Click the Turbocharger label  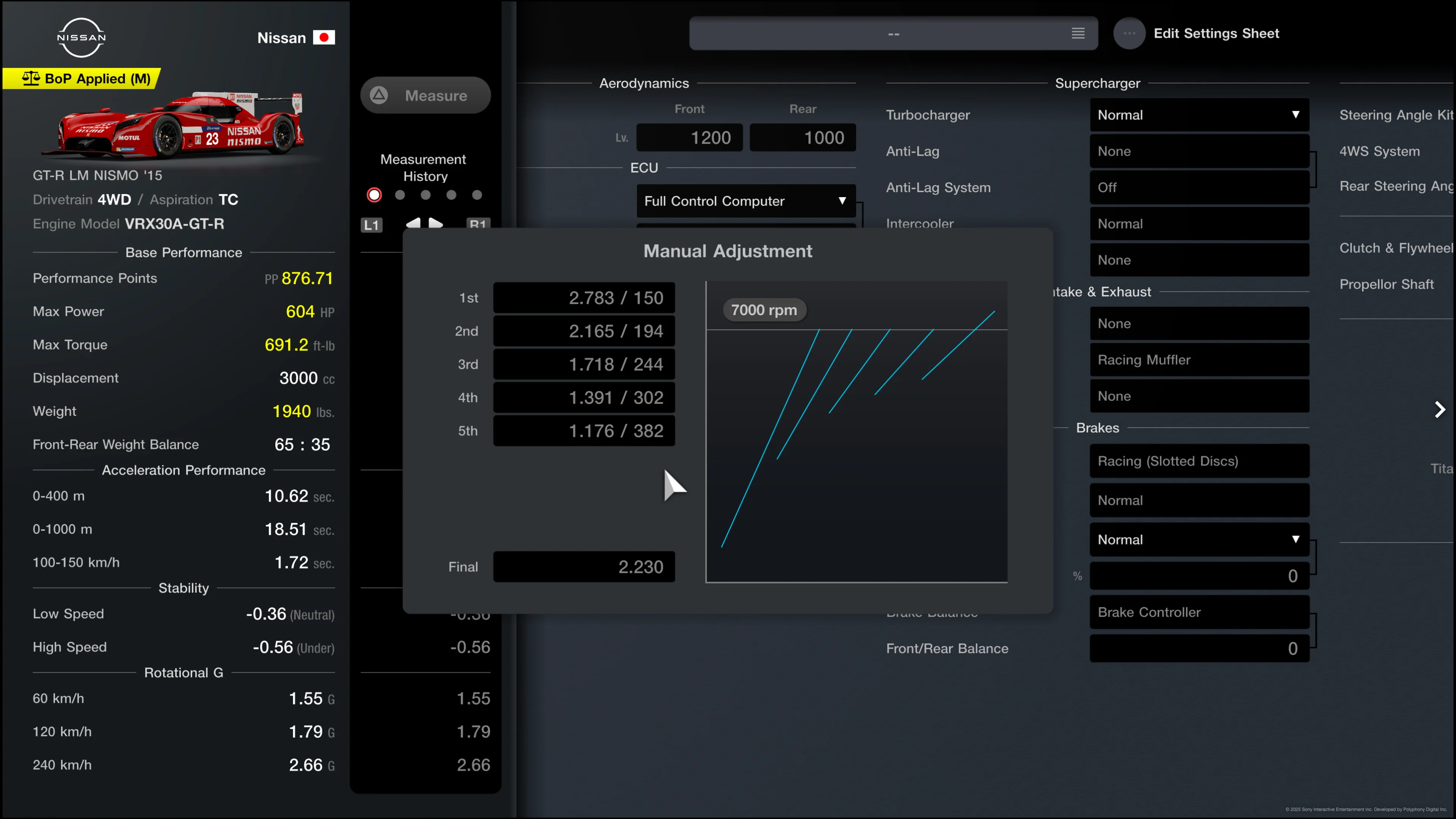click(x=927, y=115)
